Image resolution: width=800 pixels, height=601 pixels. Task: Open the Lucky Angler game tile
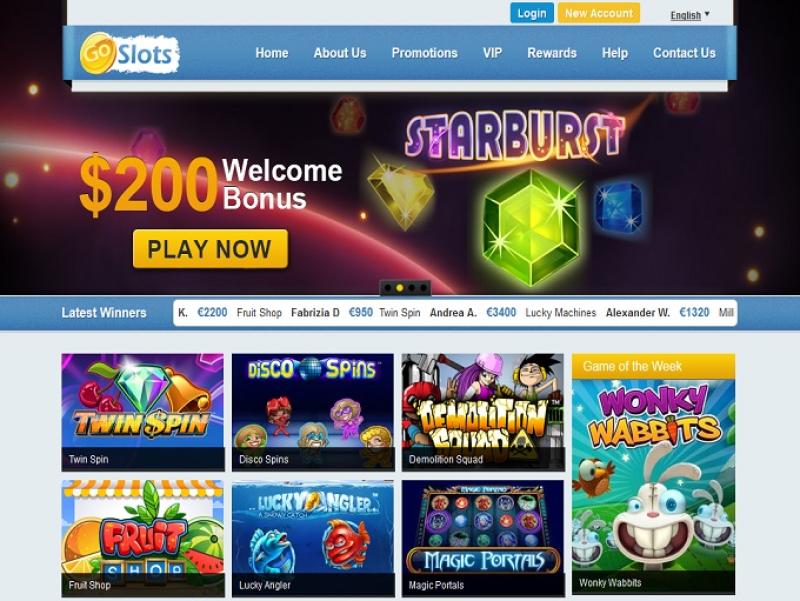313,538
